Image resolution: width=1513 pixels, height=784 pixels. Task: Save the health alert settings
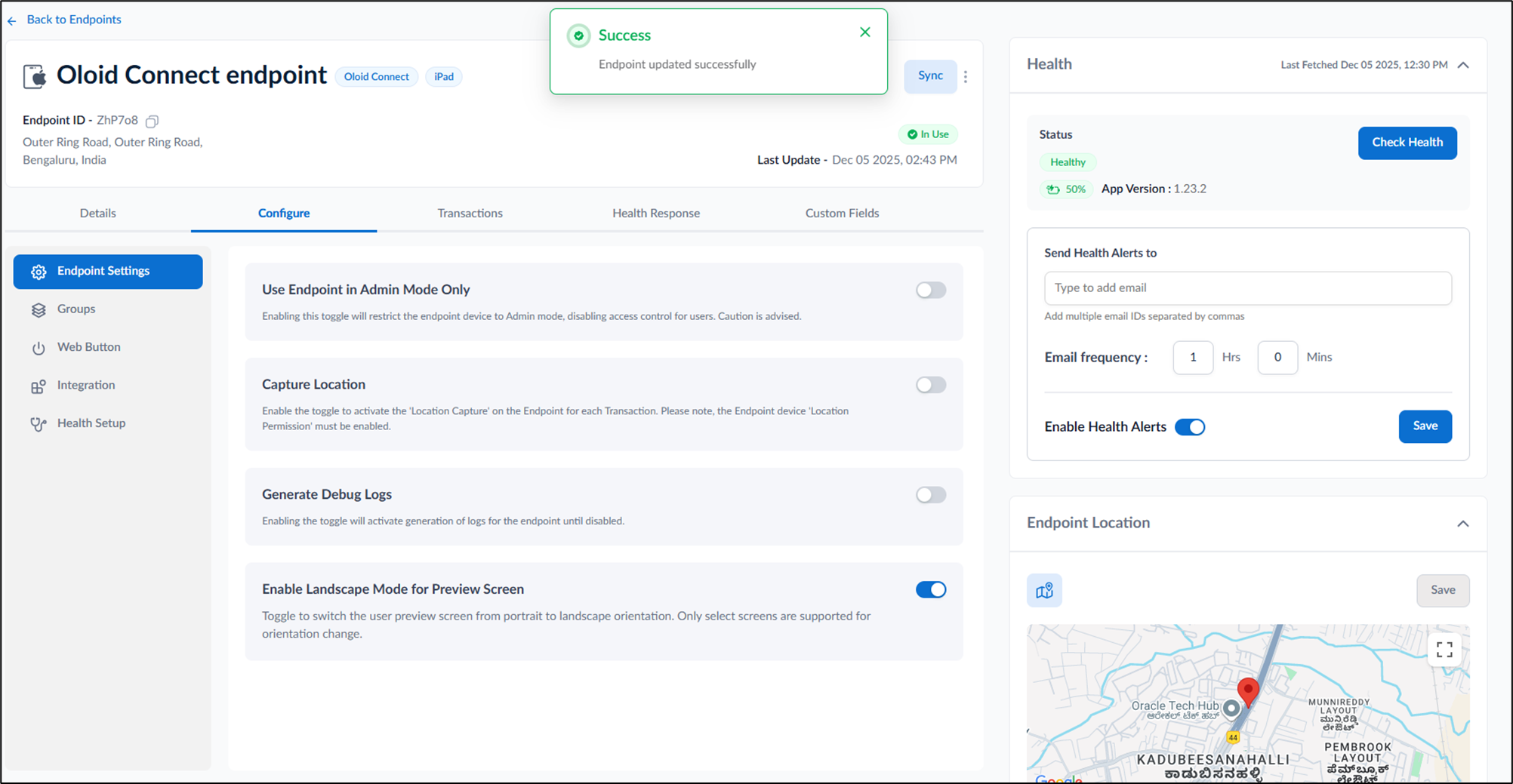(1425, 426)
